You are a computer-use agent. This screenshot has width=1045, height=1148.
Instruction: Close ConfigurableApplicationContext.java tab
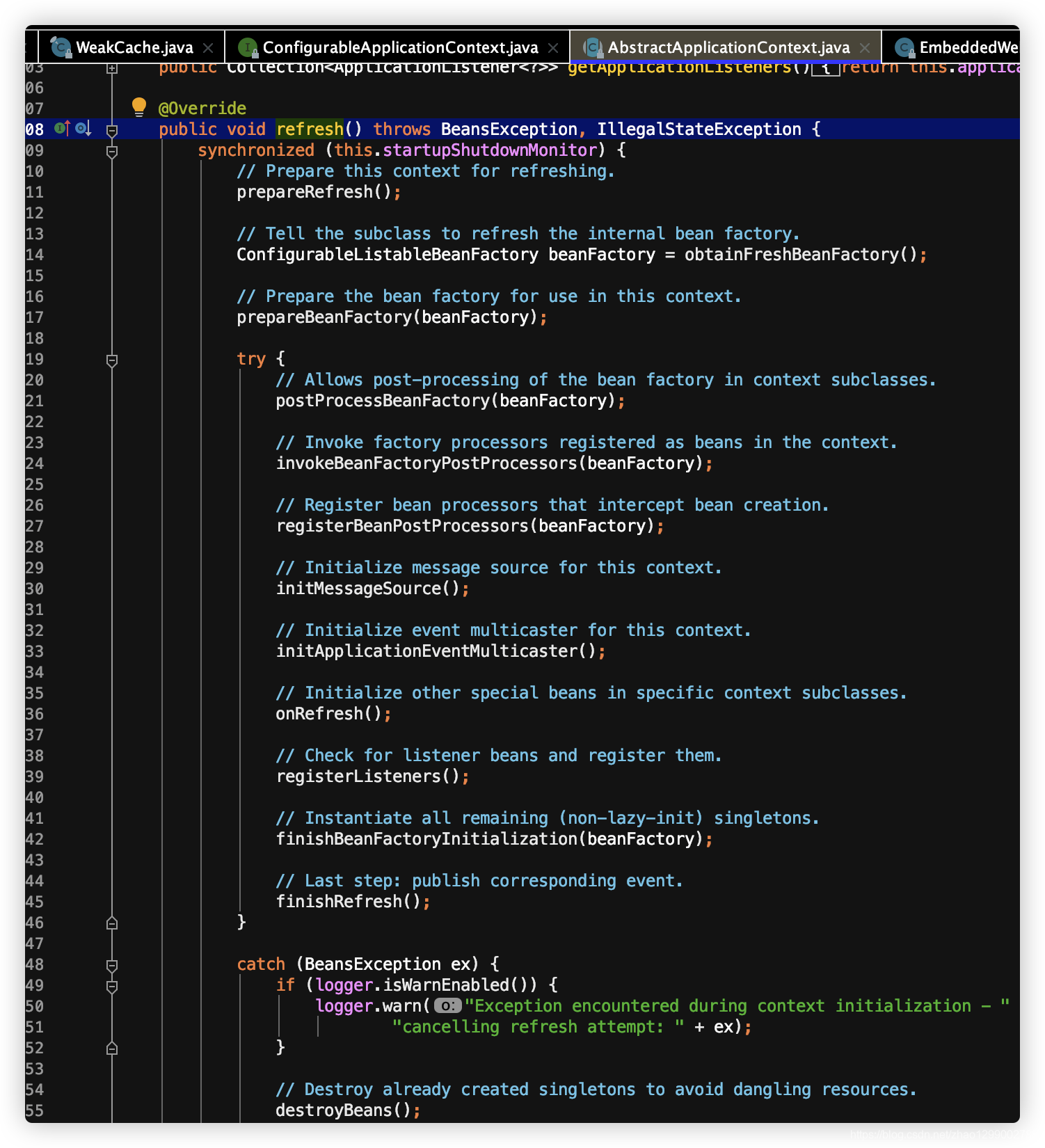coord(553,48)
